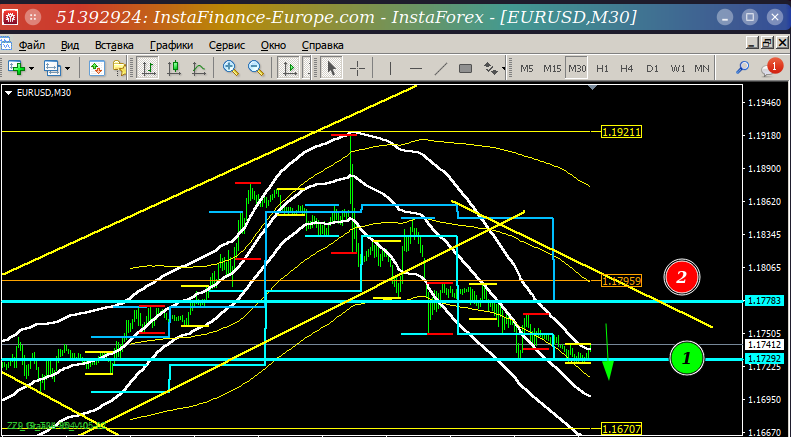Screen dimensions: 791x437
Task: Click the round dots button in title bar
Action: pos(33,17)
